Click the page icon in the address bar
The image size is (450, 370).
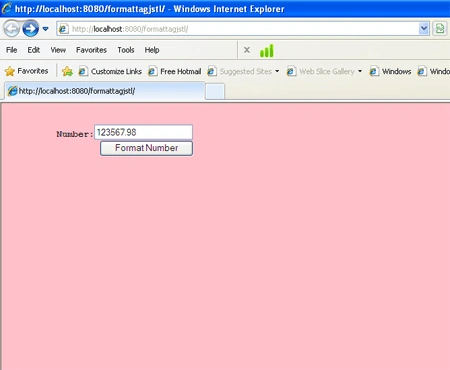[63, 29]
